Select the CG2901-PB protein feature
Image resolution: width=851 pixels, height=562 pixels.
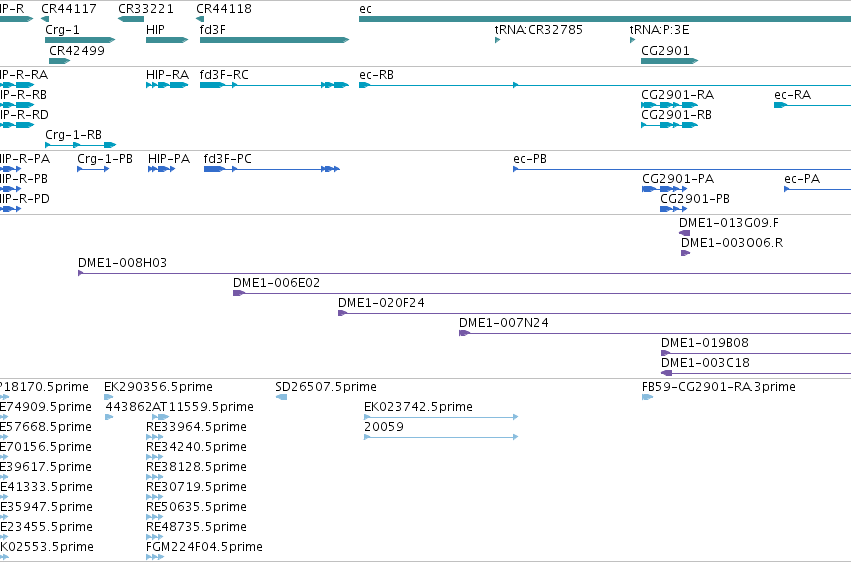674,209
